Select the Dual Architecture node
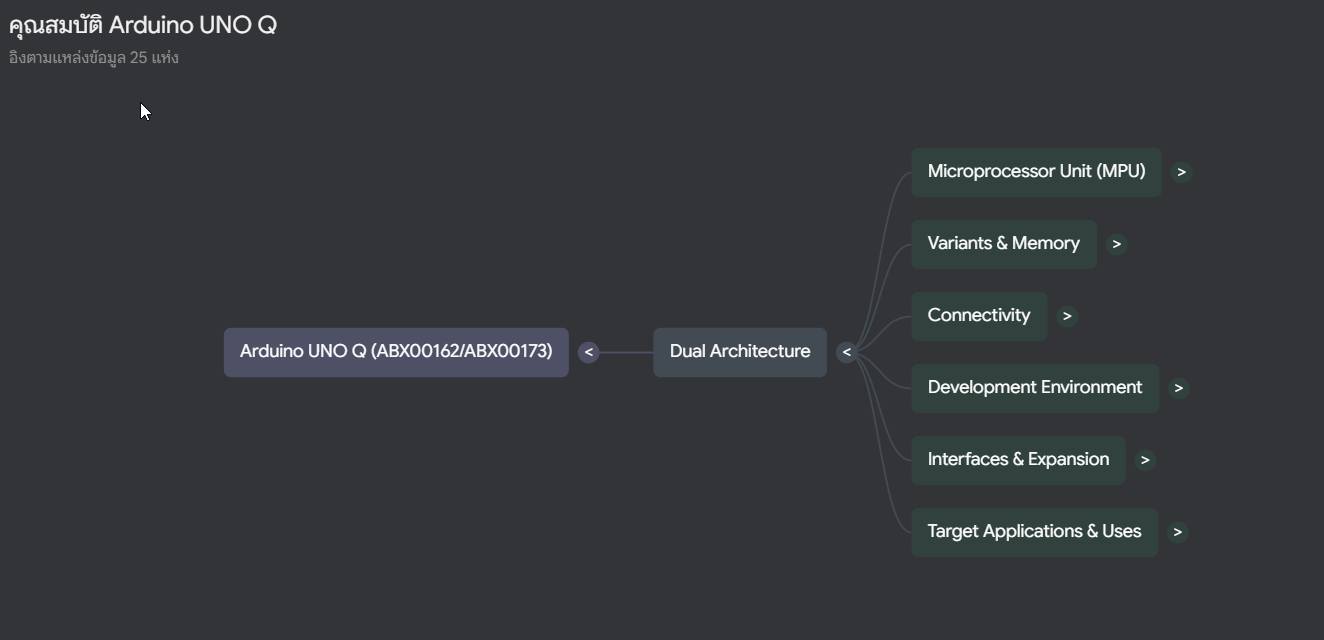The width and height of the screenshot is (1324, 640). tap(740, 352)
